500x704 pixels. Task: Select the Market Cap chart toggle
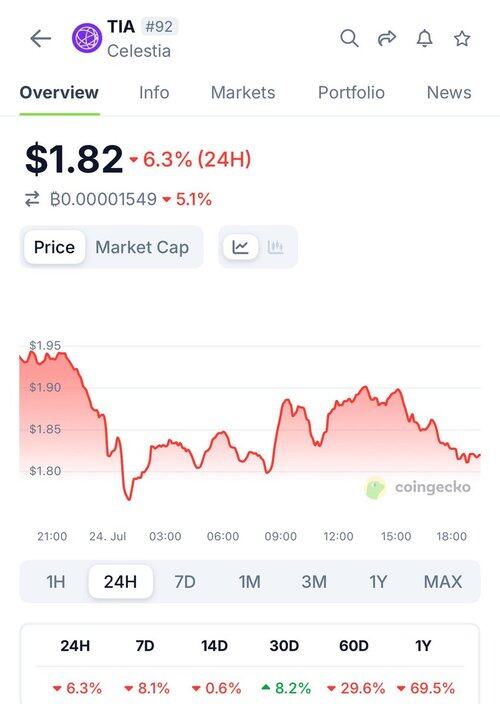coord(142,247)
